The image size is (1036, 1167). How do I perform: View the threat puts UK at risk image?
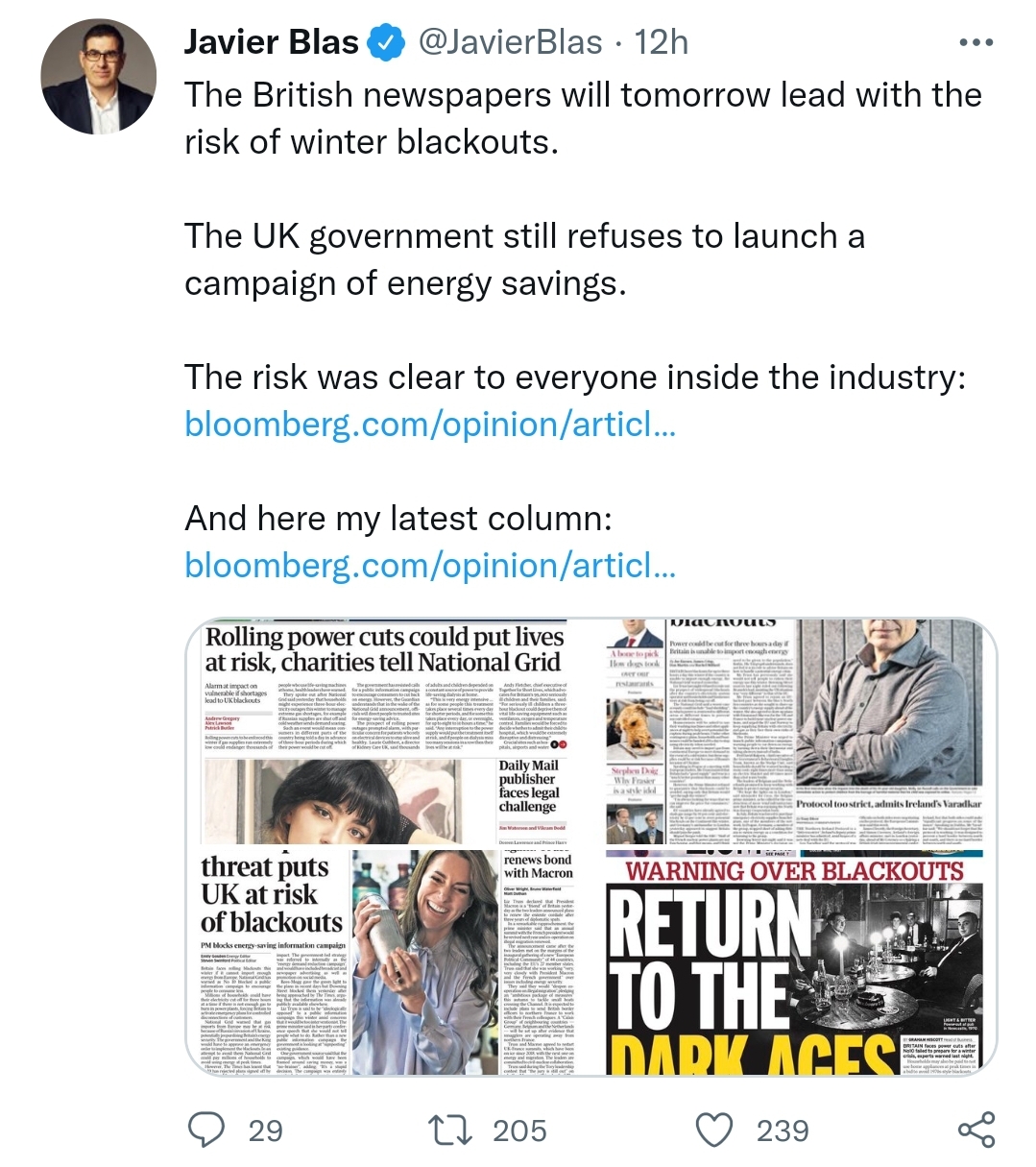(x=394, y=963)
